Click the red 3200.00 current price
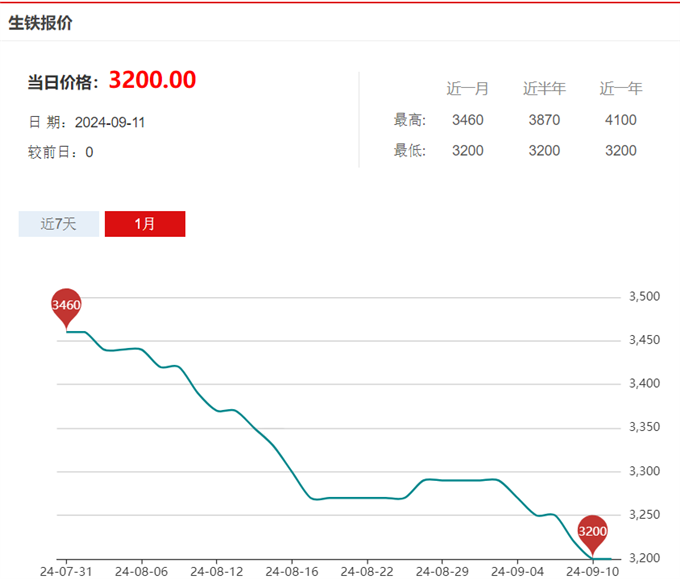The height and width of the screenshot is (579, 680). pos(152,80)
